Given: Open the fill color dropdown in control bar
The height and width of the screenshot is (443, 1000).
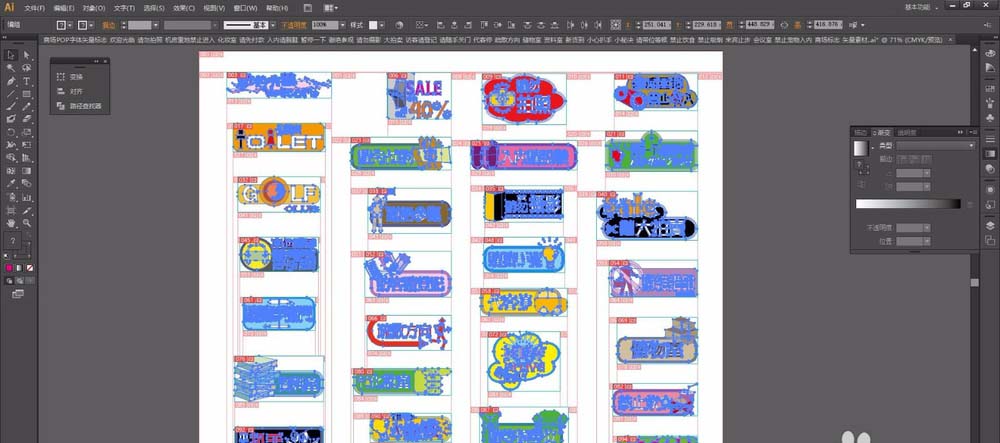Looking at the screenshot, I should pos(70,25).
